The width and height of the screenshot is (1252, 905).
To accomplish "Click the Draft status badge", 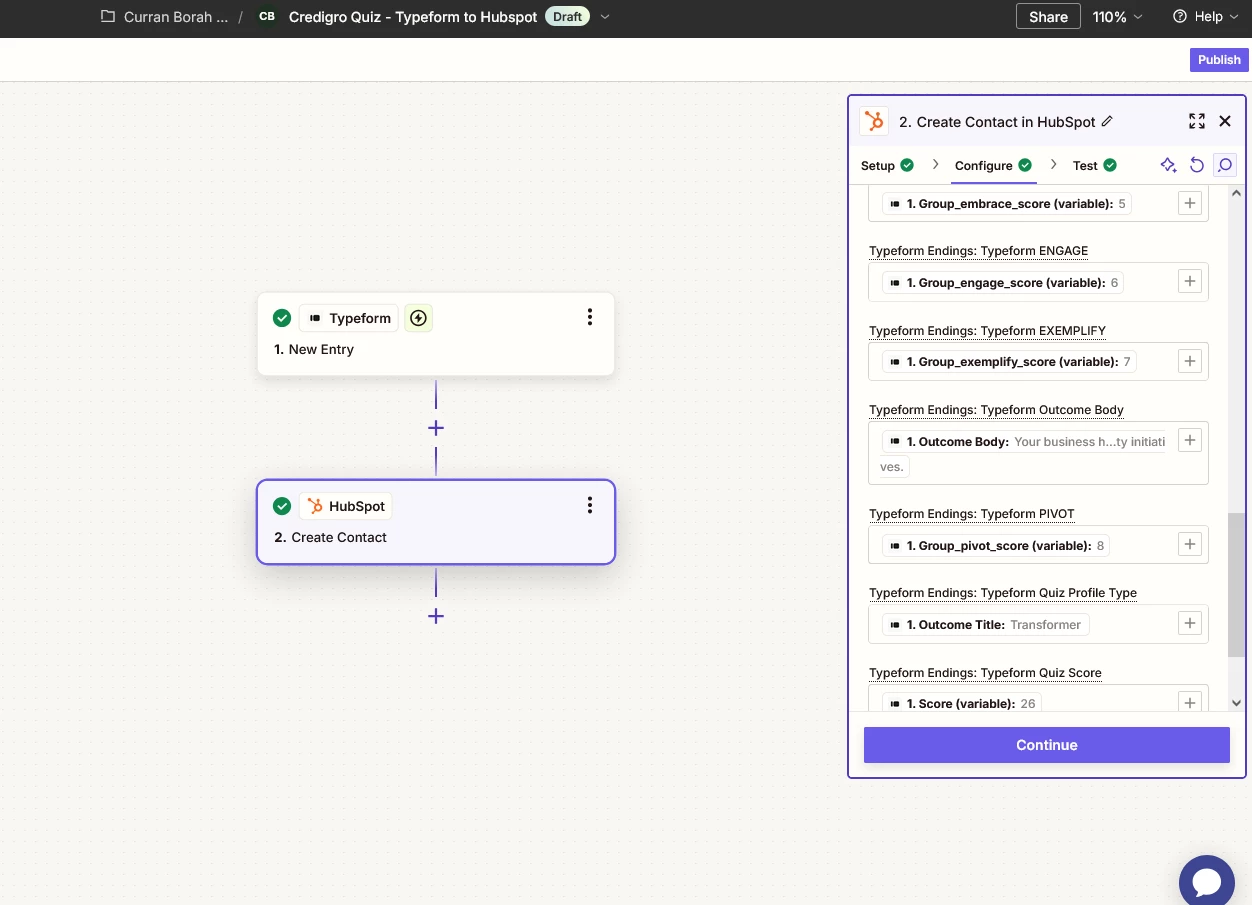I will point(567,17).
